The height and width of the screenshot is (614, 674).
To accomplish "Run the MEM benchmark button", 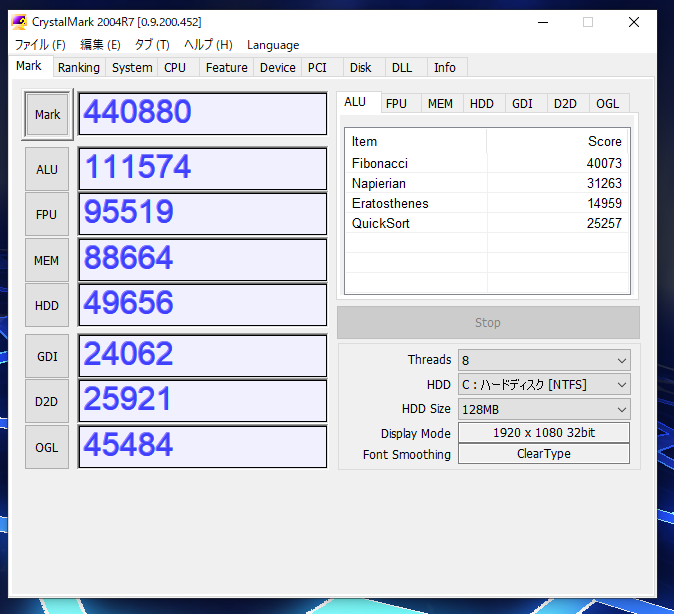I will (47, 261).
